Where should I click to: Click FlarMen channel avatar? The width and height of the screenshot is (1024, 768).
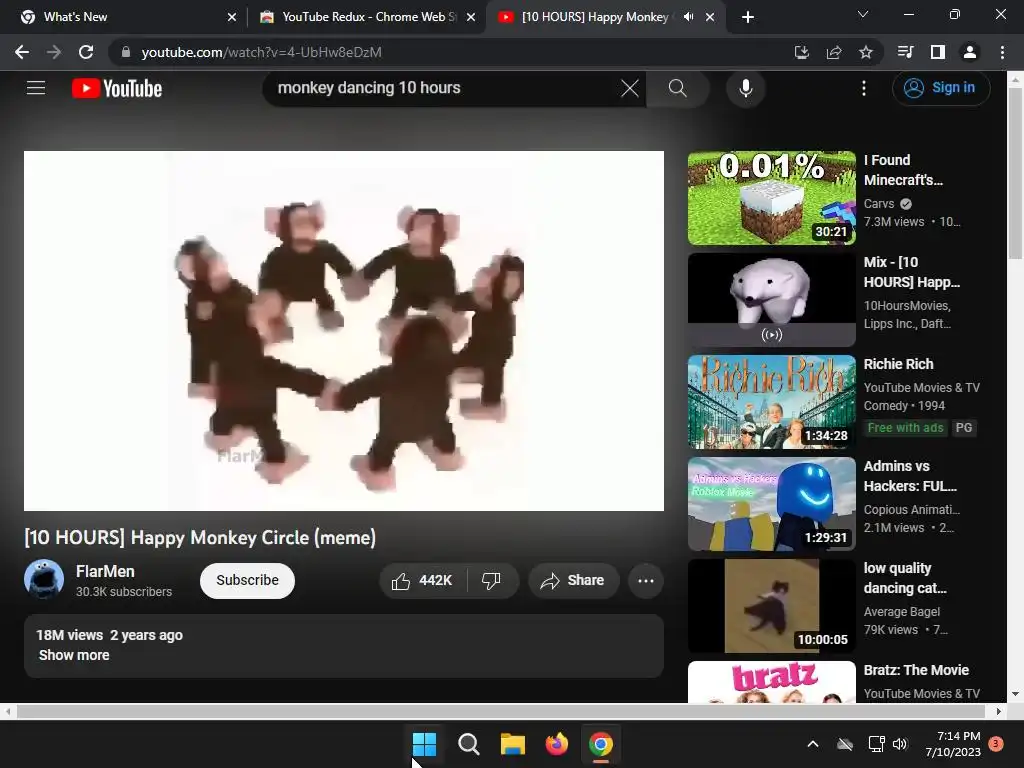point(44,579)
